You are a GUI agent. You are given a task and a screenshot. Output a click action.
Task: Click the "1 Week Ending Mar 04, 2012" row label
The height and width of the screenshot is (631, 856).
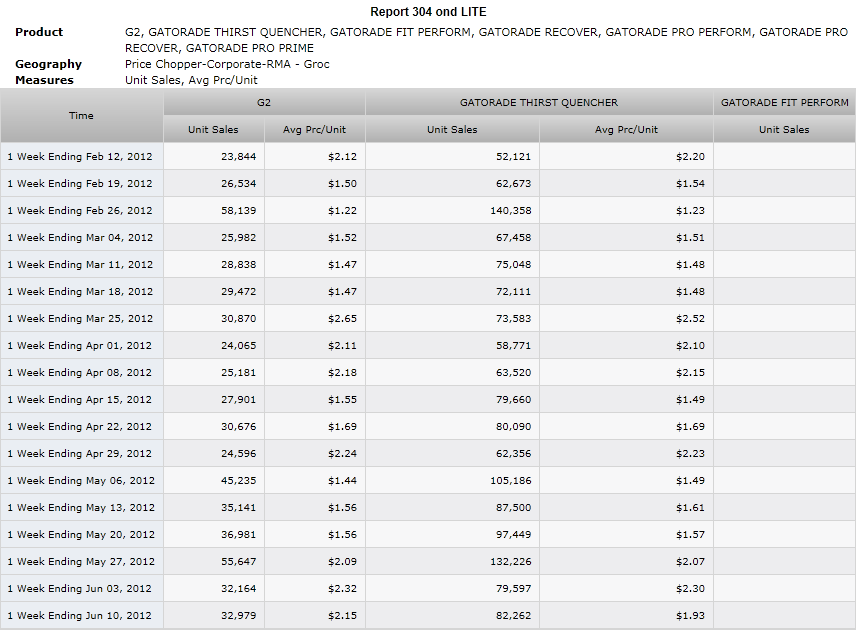point(80,237)
